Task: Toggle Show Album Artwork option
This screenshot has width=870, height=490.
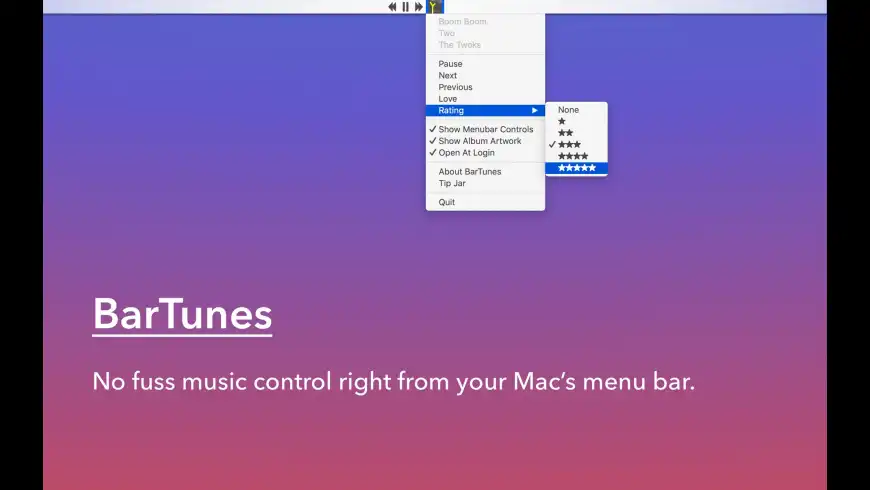Action: pos(485,141)
